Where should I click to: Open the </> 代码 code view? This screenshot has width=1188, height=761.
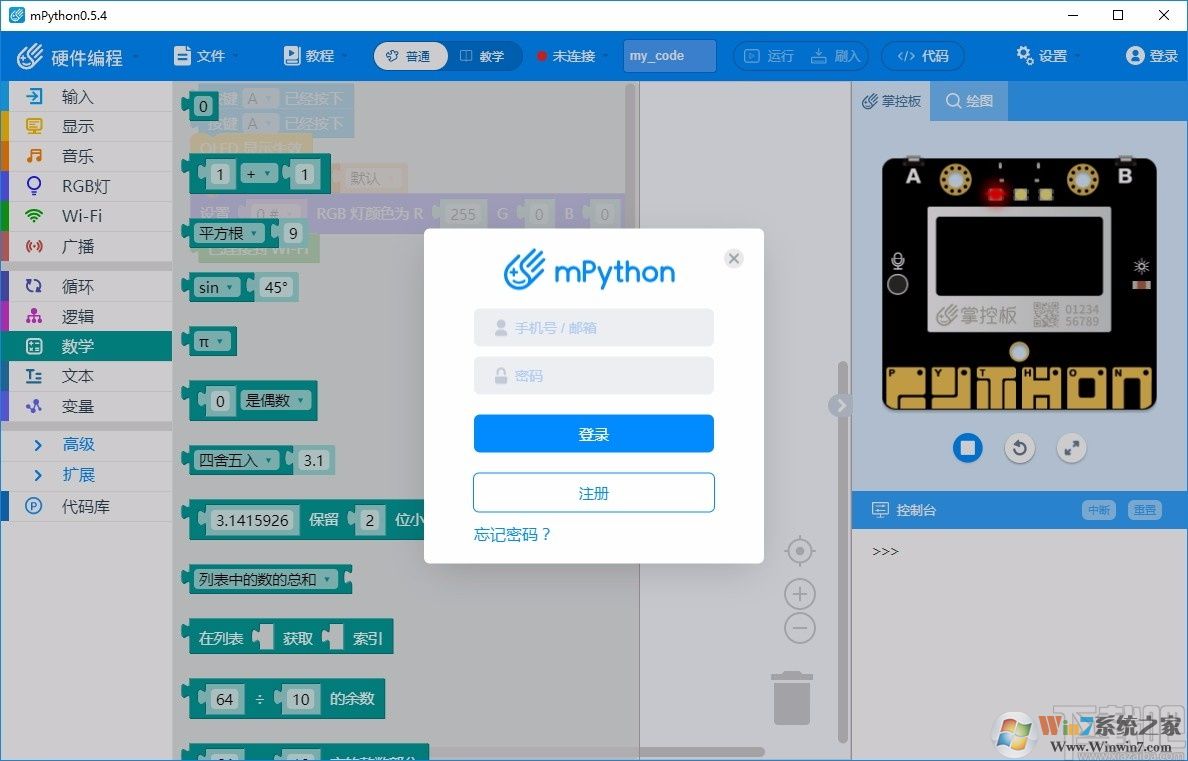pyautogui.click(x=921, y=56)
